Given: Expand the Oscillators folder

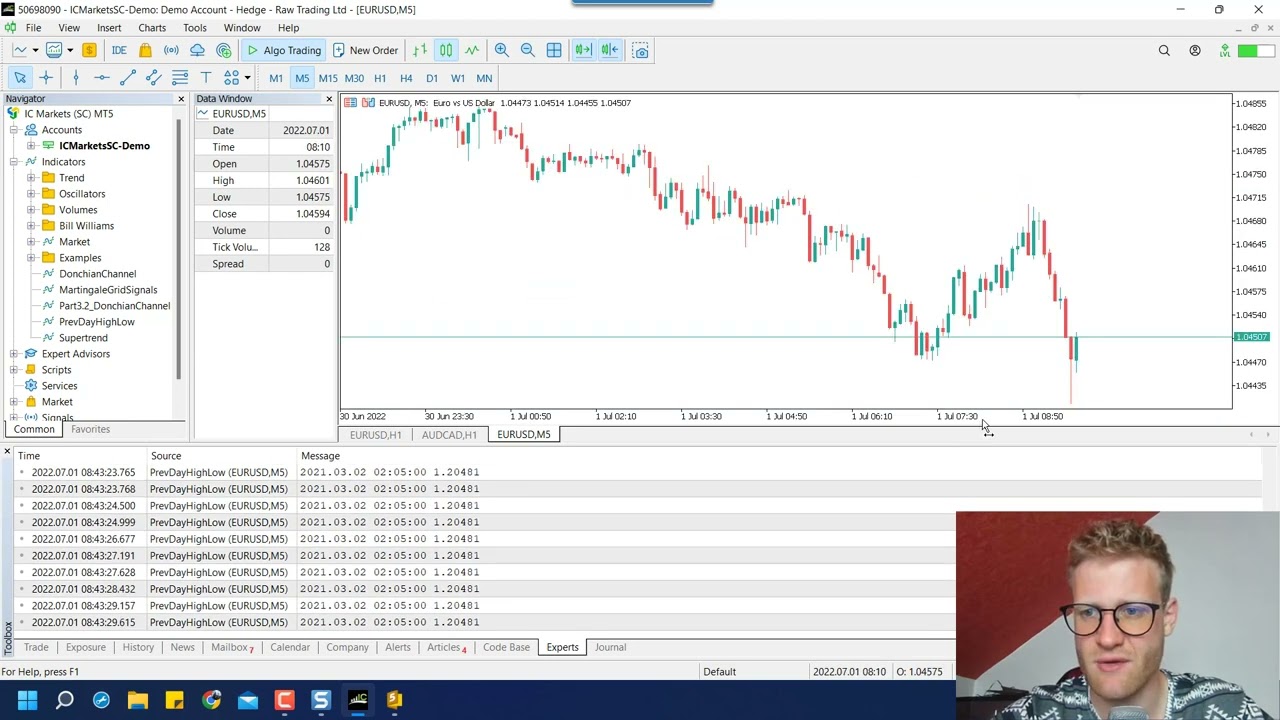Looking at the screenshot, I should pos(31,194).
